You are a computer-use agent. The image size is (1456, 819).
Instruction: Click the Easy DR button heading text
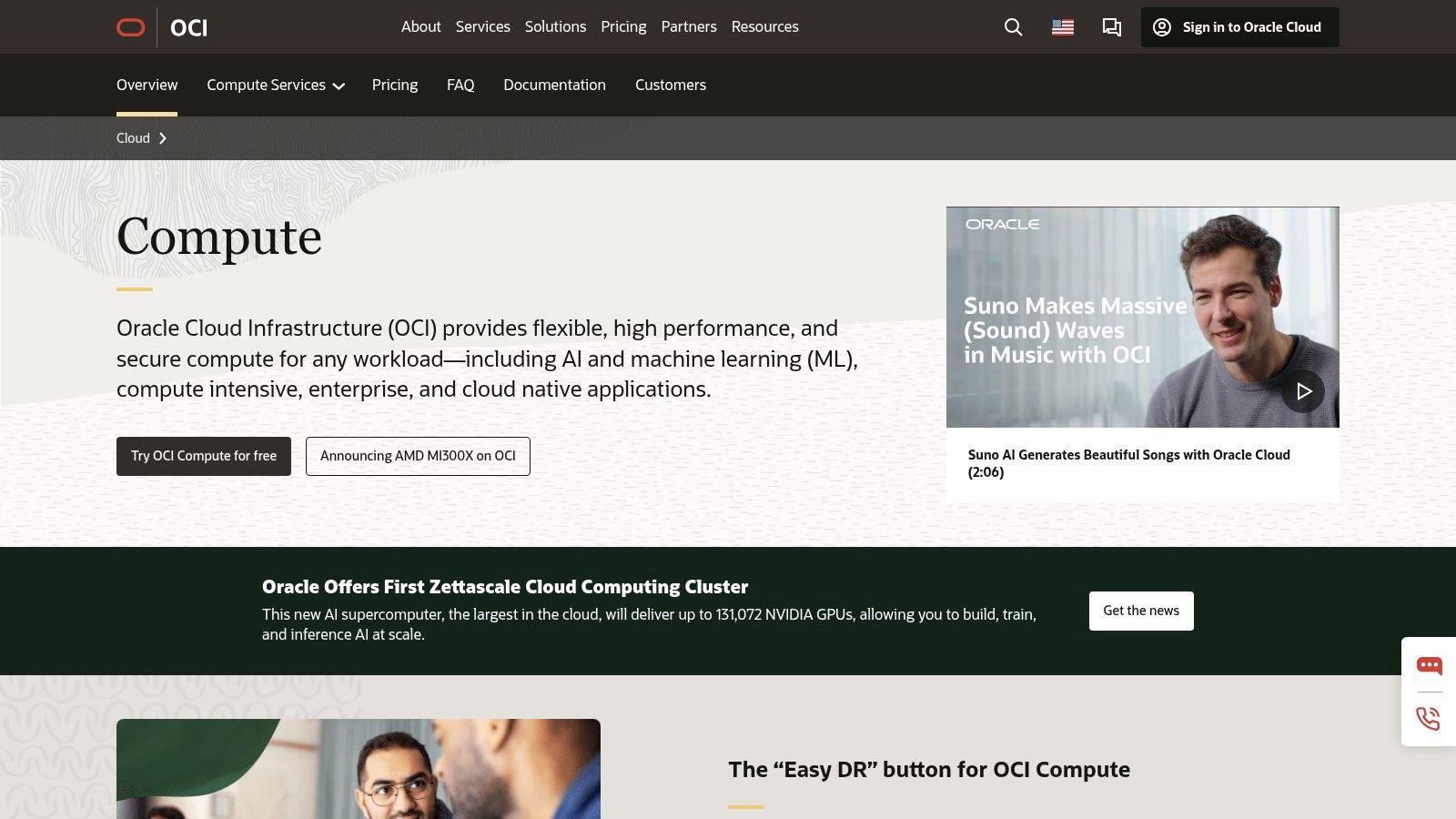[929, 770]
